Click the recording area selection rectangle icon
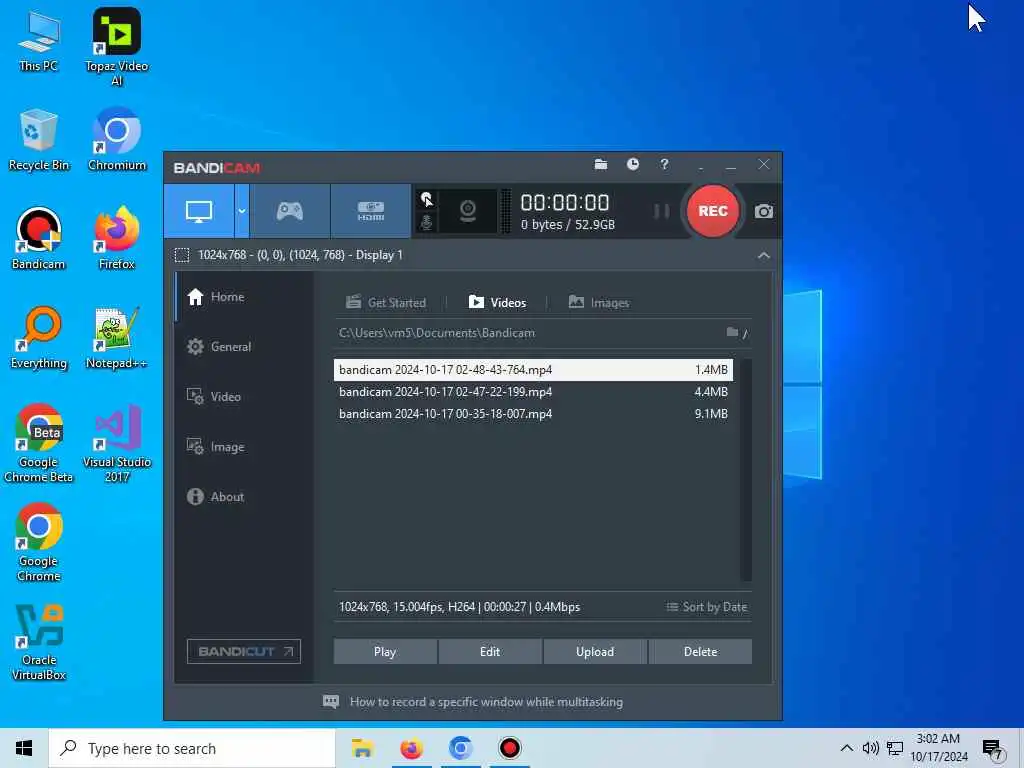The height and width of the screenshot is (768, 1024). tap(182, 255)
